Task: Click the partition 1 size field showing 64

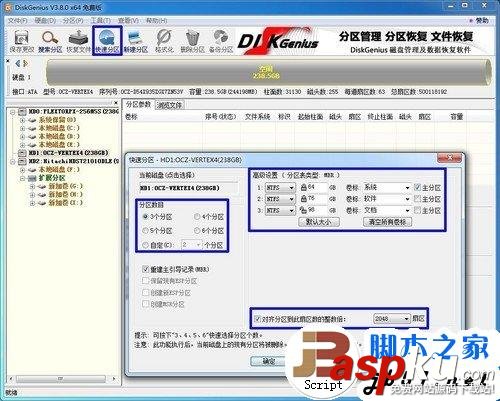Action: (317, 187)
